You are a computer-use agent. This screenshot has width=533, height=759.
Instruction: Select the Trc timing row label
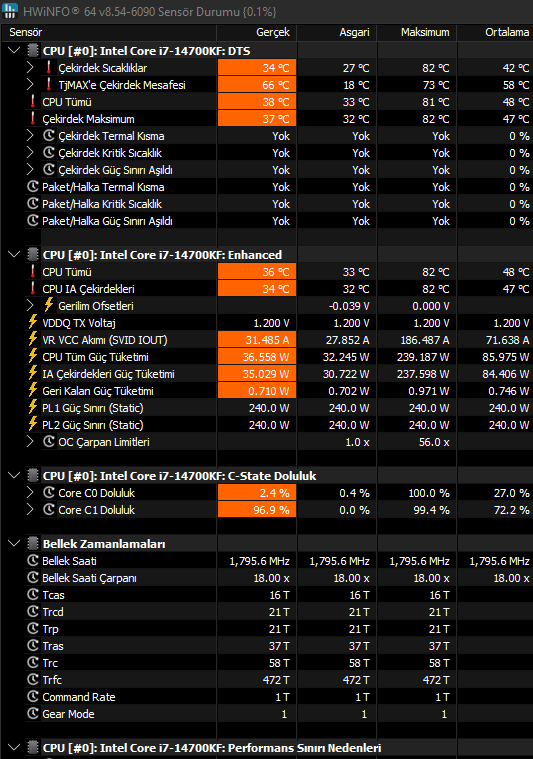pos(50,663)
